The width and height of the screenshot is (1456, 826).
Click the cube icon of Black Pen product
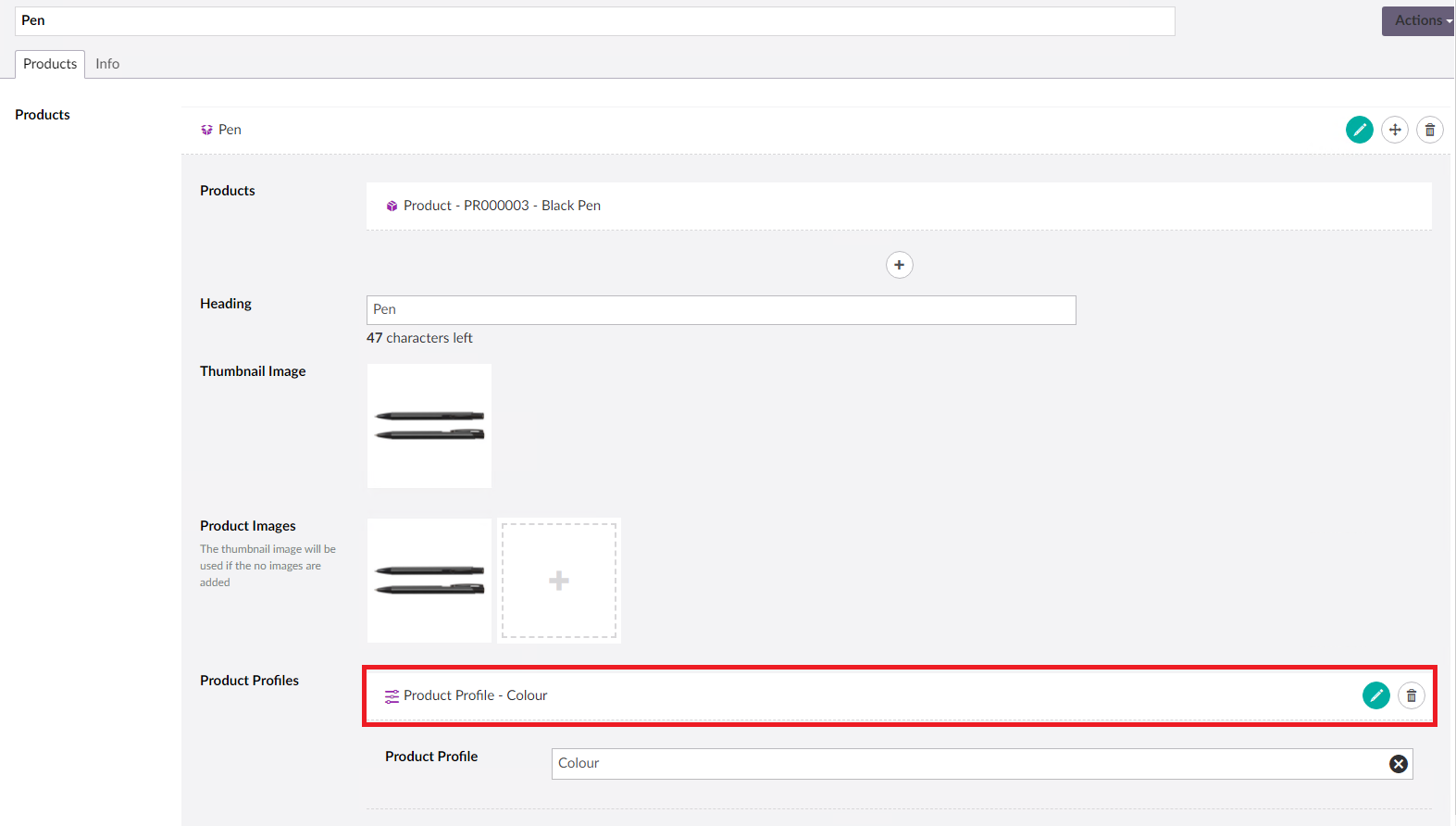tap(392, 206)
